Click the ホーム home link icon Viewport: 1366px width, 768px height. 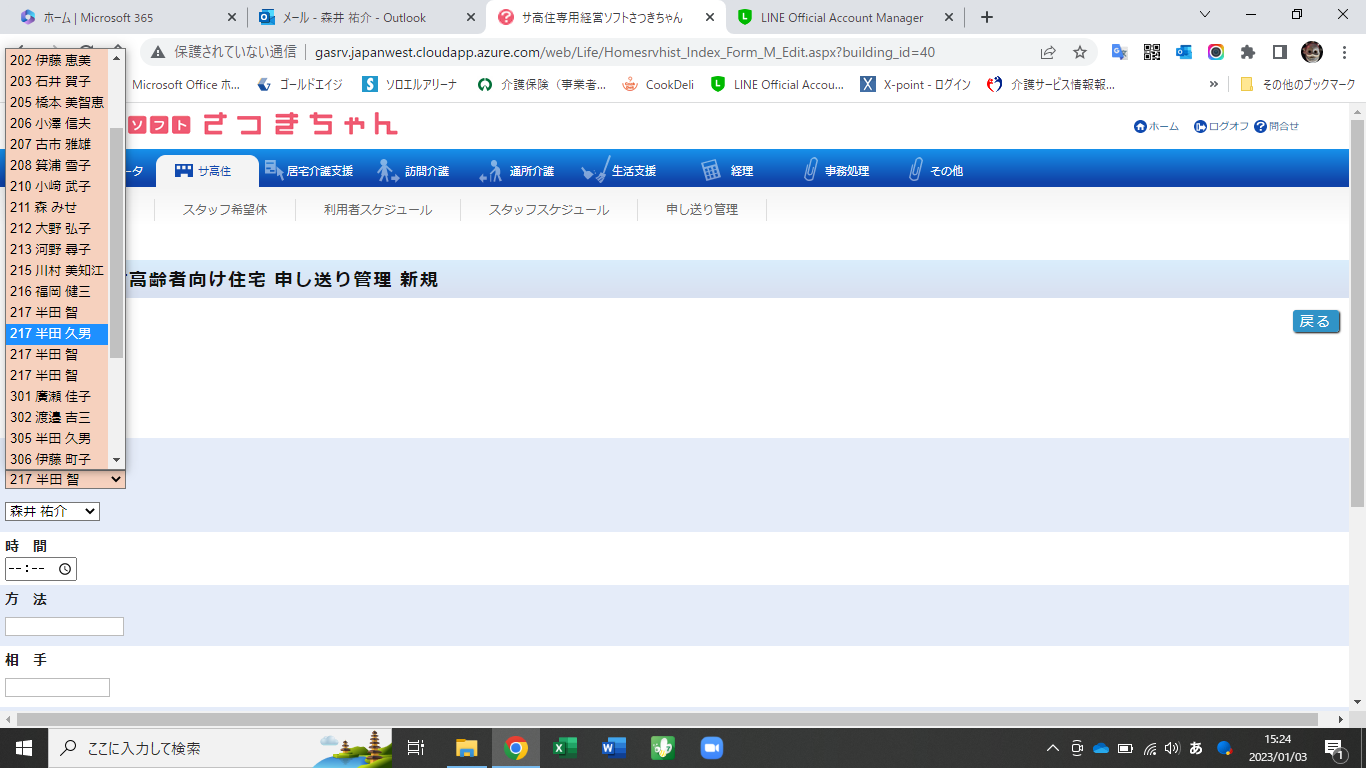point(1156,127)
